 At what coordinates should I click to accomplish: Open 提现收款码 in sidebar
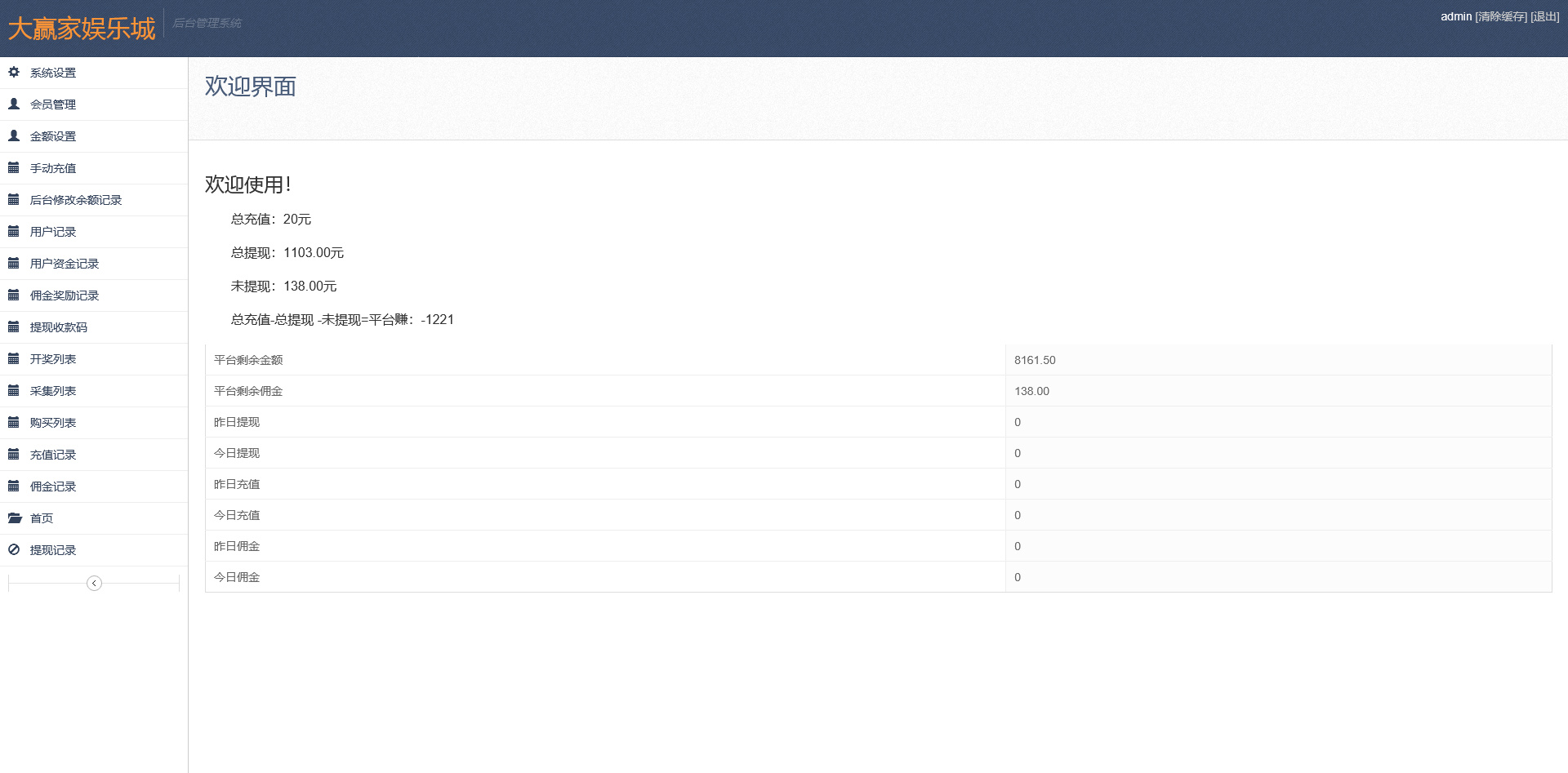94,327
